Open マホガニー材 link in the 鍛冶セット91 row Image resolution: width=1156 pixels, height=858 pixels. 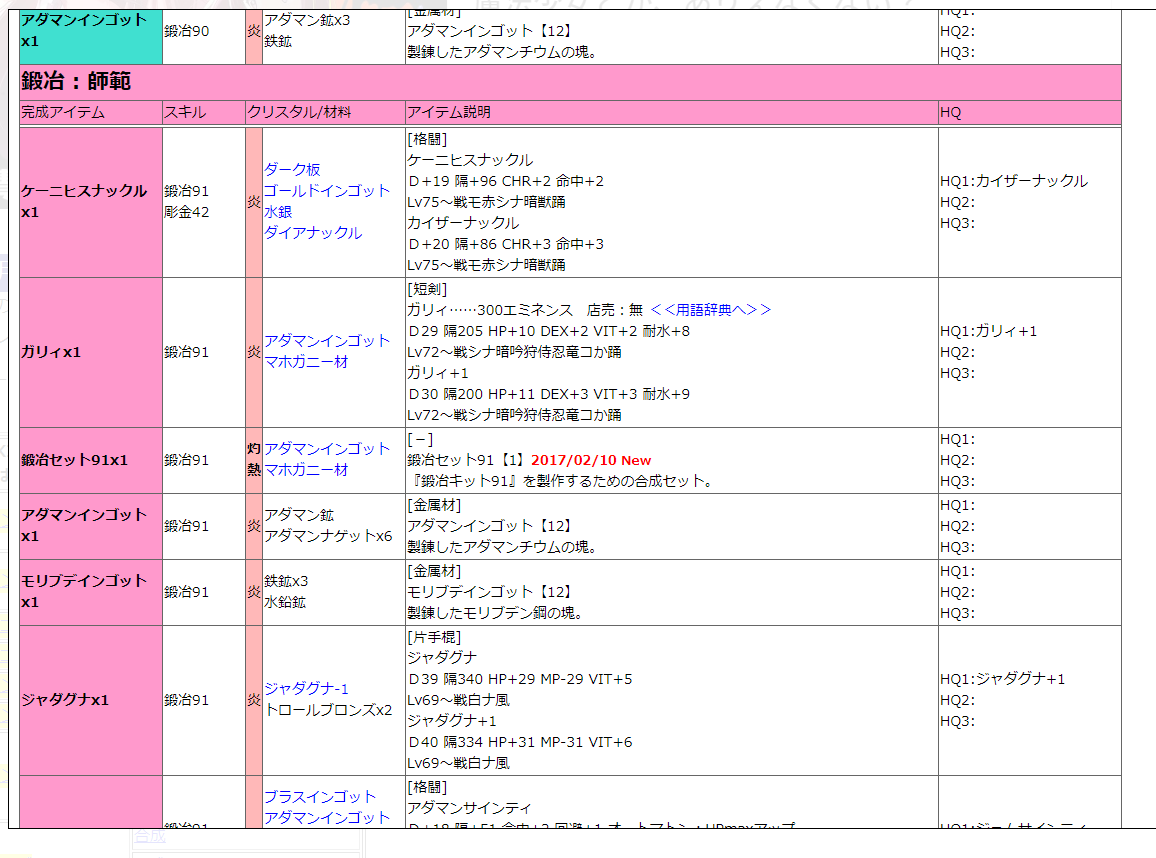point(306,470)
